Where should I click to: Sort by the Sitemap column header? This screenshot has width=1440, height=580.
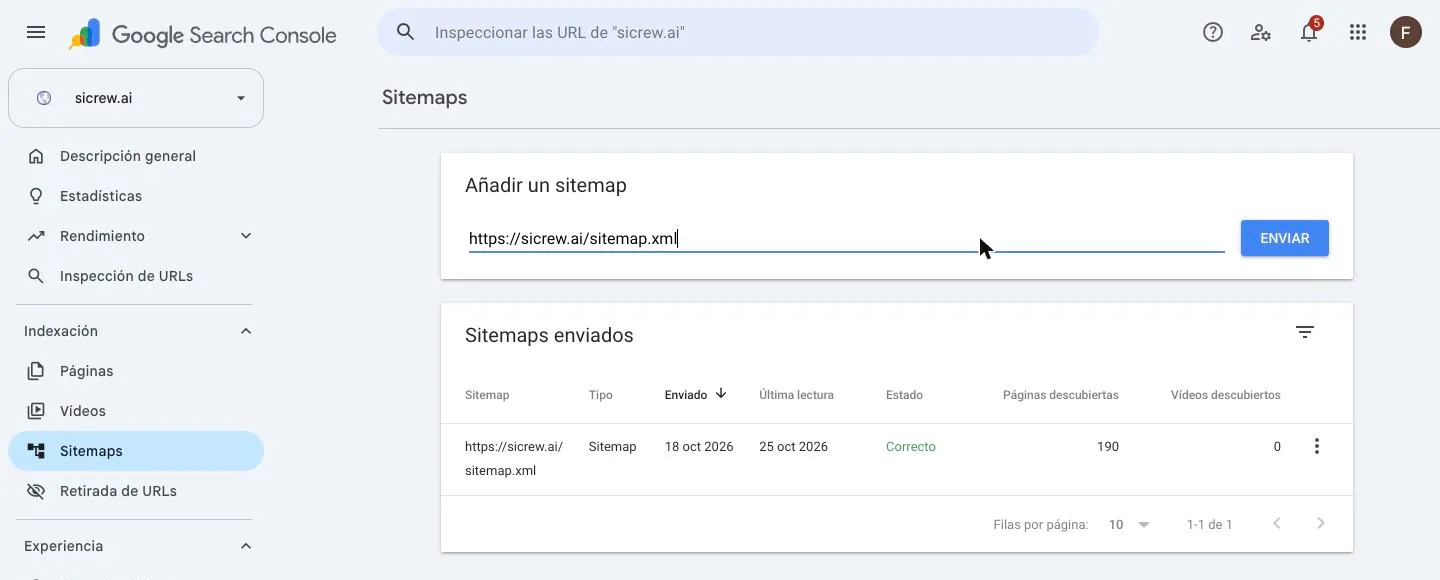coord(487,395)
